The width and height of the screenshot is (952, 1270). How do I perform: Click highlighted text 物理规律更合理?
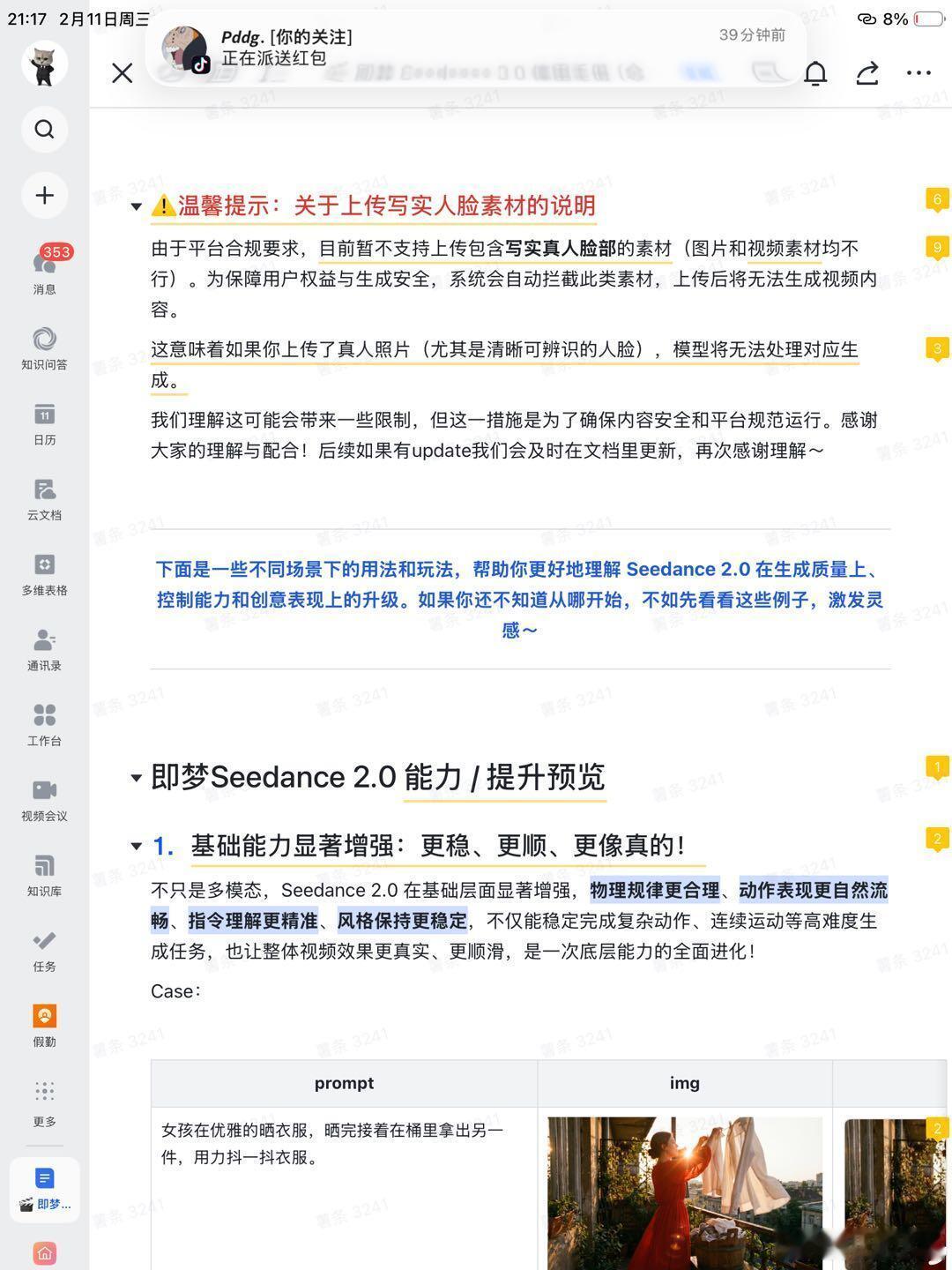pos(655,891)
